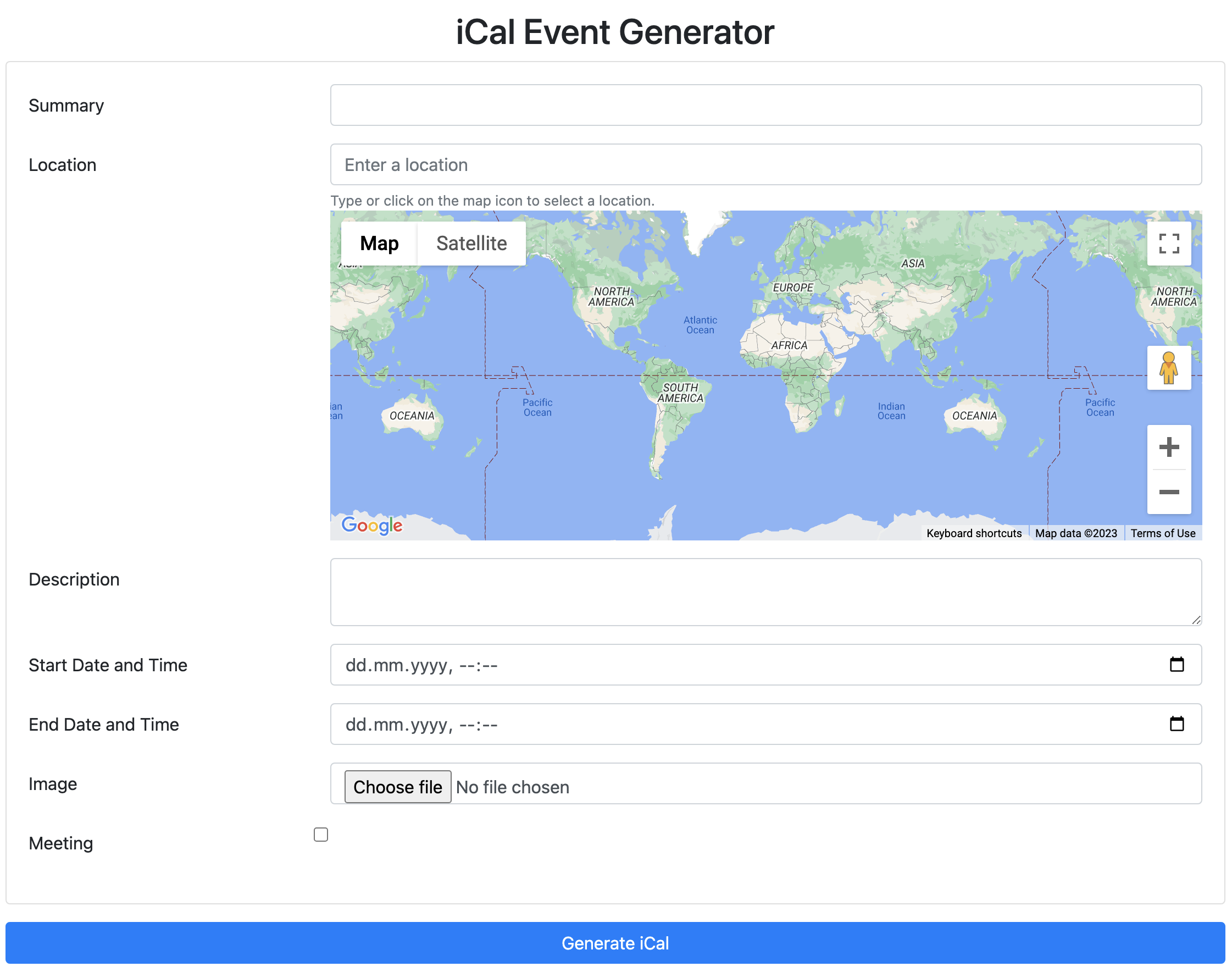This screenshot has height=972, width=1232.
Task: Click the End Date and Time field
Action: point(682,724)
